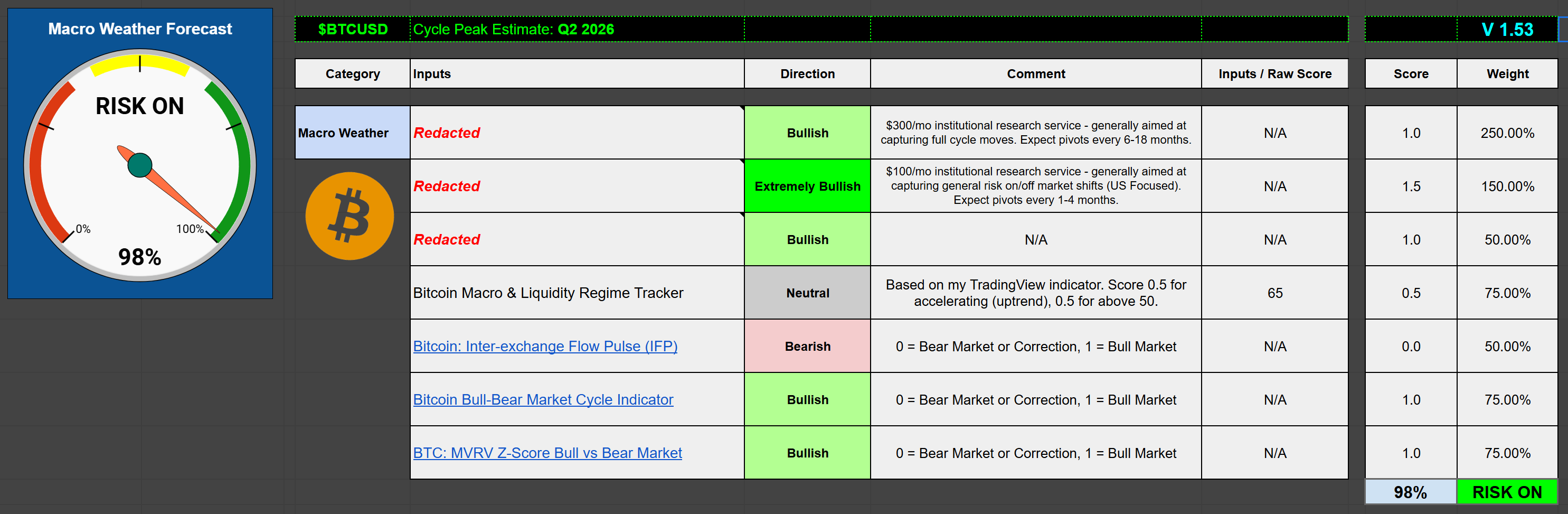Image resolution: width=1568 pixels, height=514 pixels.
Task: Select the $BTCUSD ticker cell
Action: point(353,29)
